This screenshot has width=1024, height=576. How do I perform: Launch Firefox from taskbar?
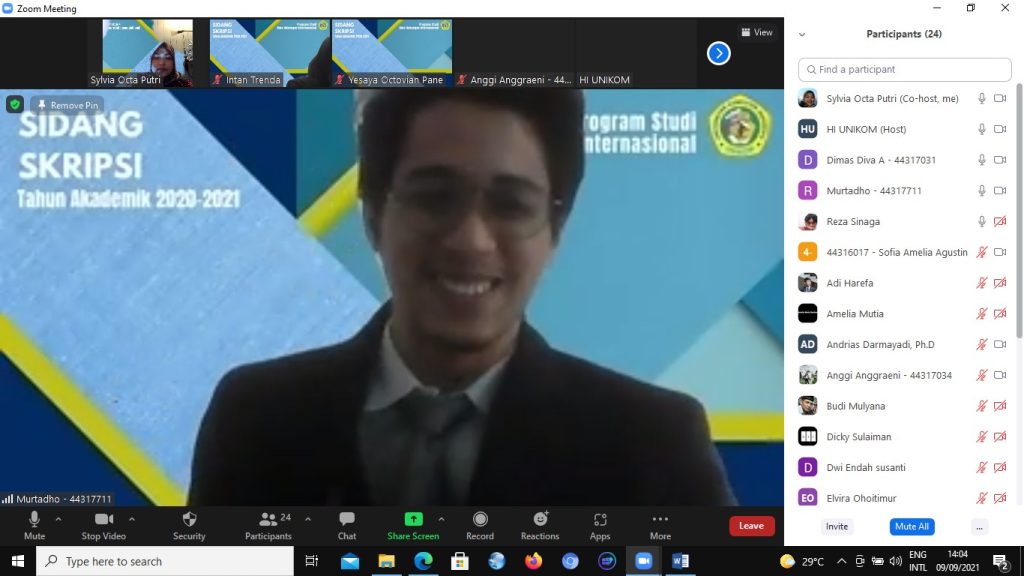533,561
